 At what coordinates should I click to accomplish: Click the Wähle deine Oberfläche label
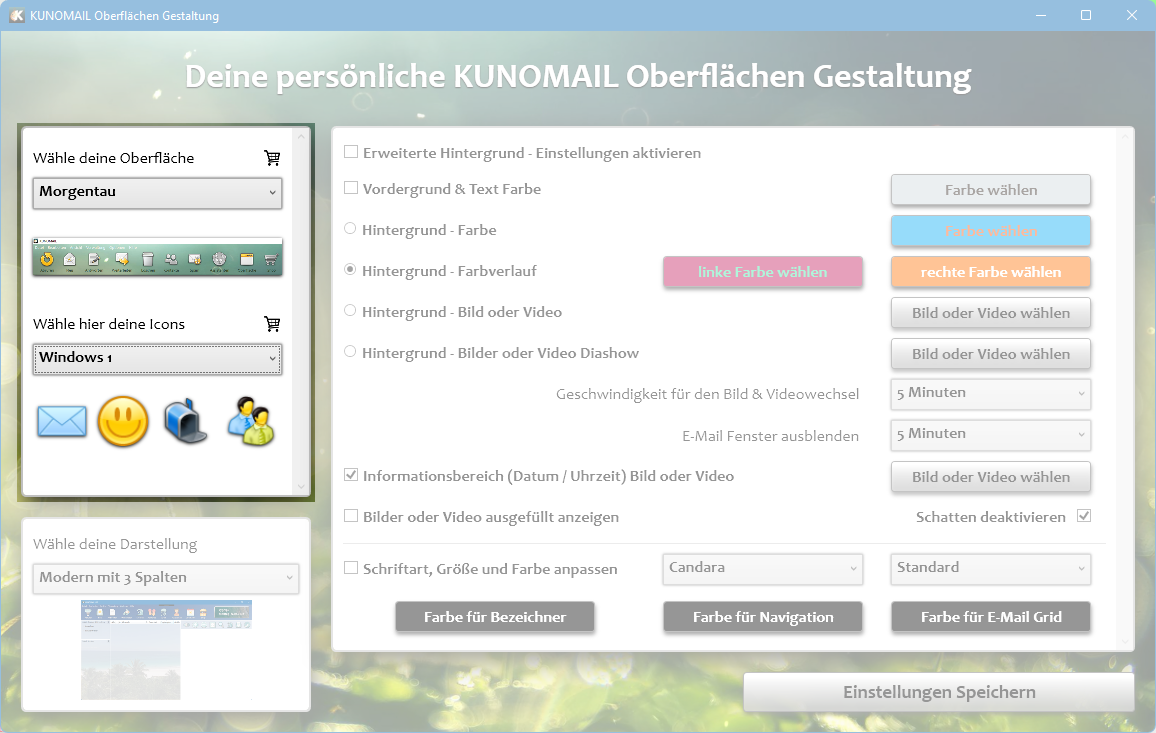click(114, 158)
